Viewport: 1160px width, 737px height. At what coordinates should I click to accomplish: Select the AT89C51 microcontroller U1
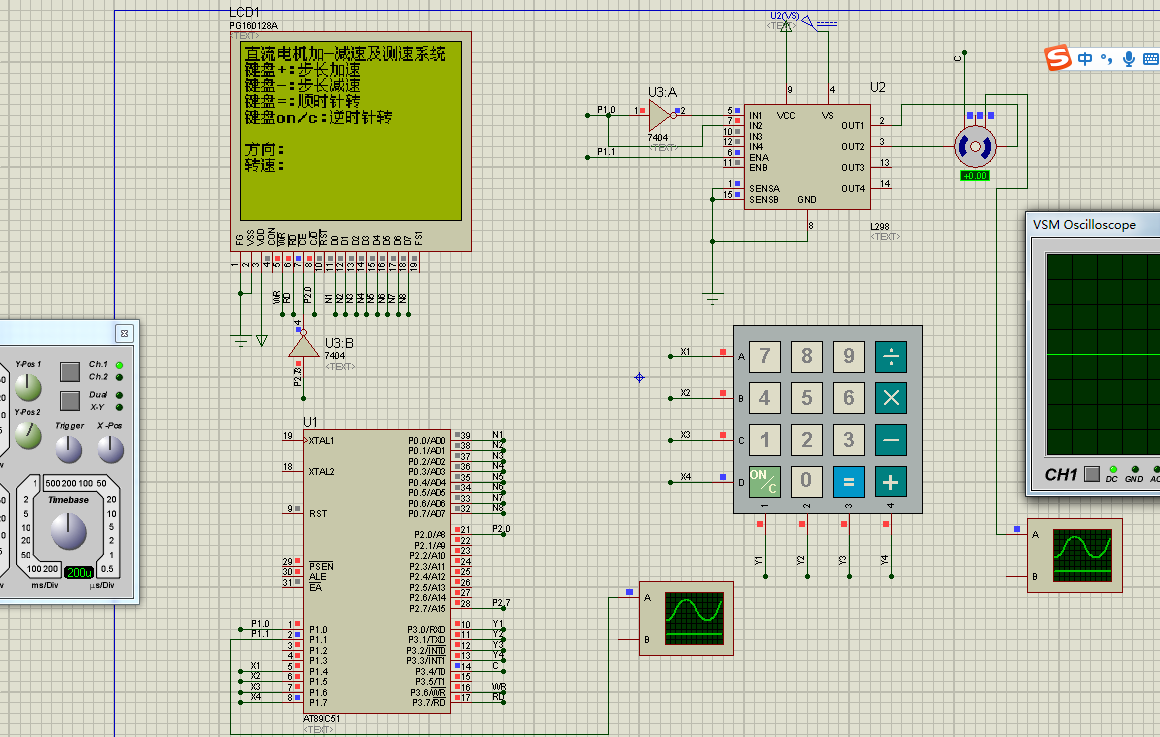click(x=377, y=571)
